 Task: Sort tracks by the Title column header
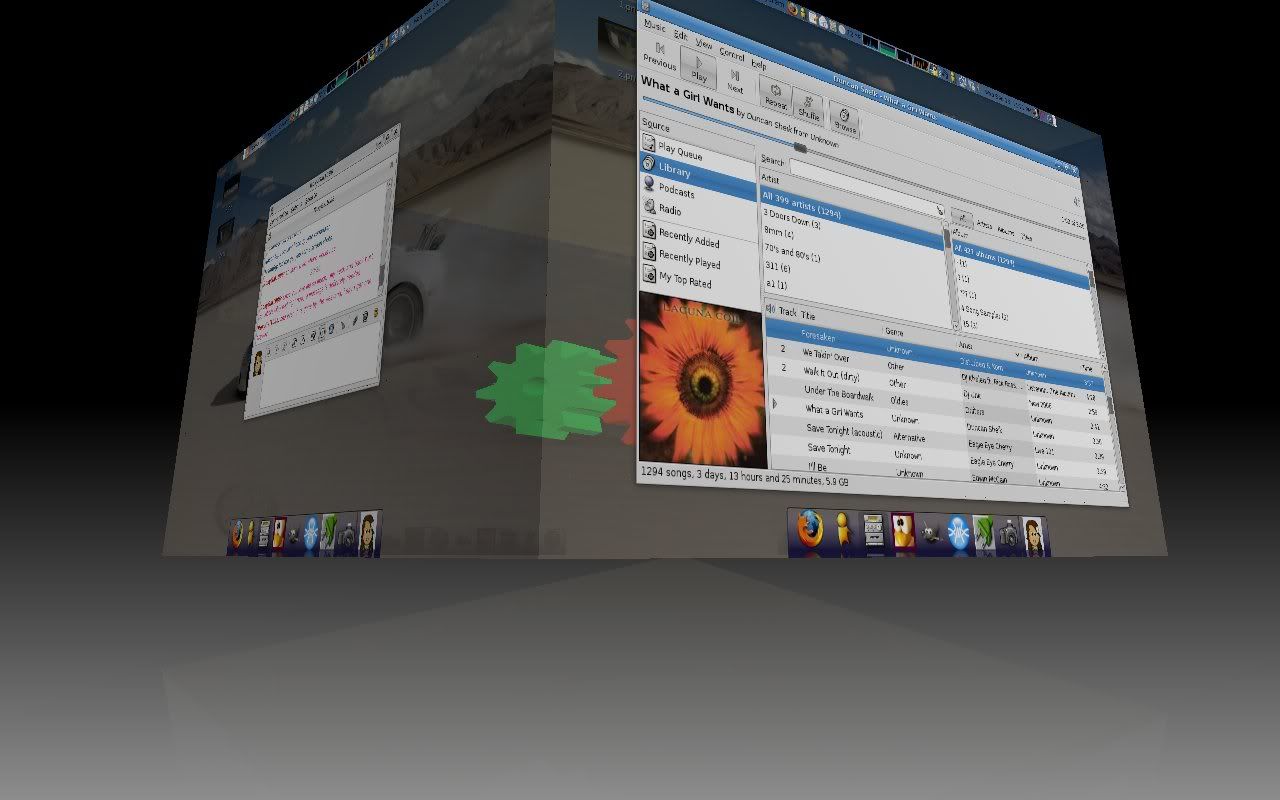[807, 316]
